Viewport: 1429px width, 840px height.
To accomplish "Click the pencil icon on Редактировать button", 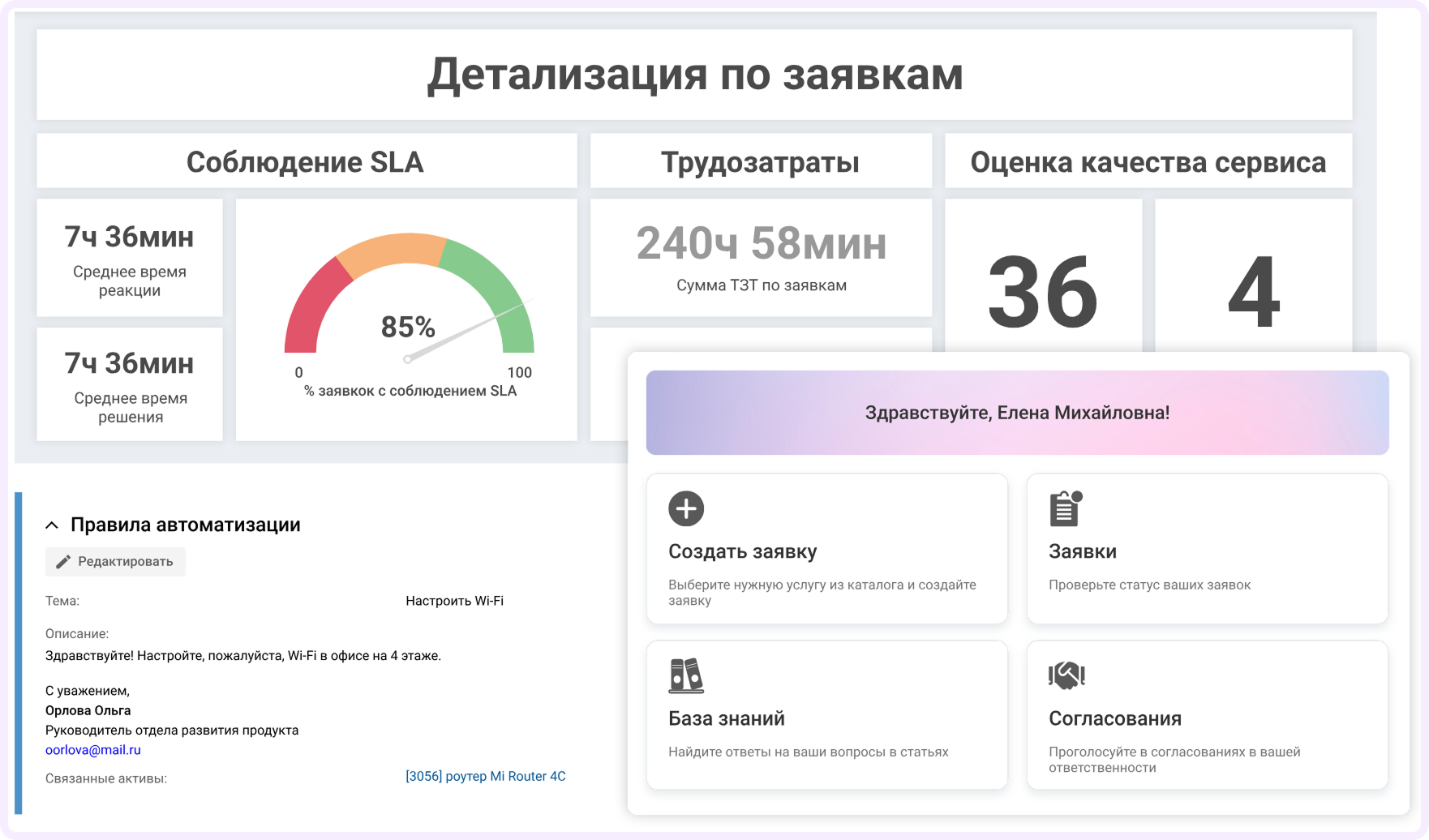I will pyautogui.click(x=63, y=560).
